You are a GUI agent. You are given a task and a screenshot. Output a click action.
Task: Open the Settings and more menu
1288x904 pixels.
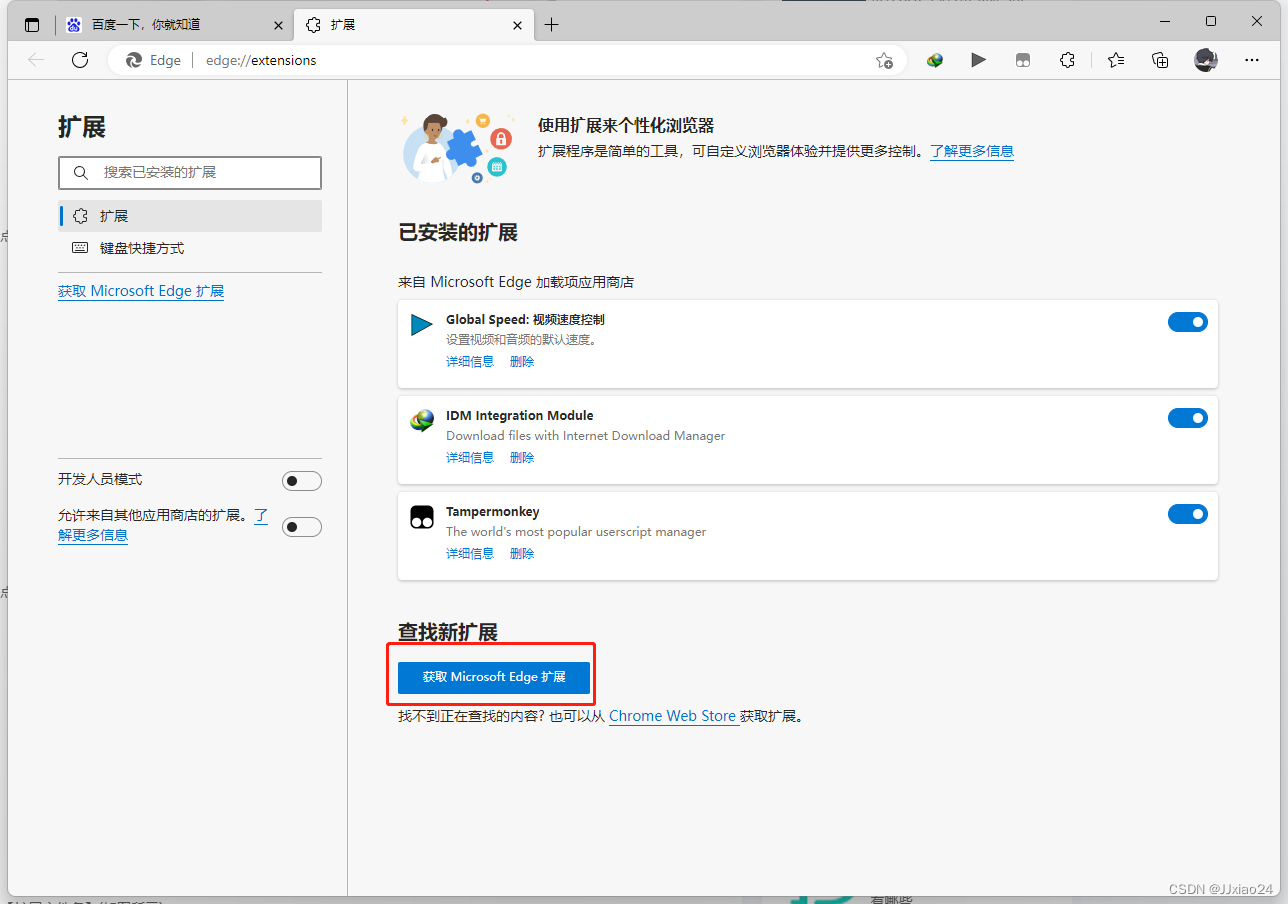pos(1251,60)
